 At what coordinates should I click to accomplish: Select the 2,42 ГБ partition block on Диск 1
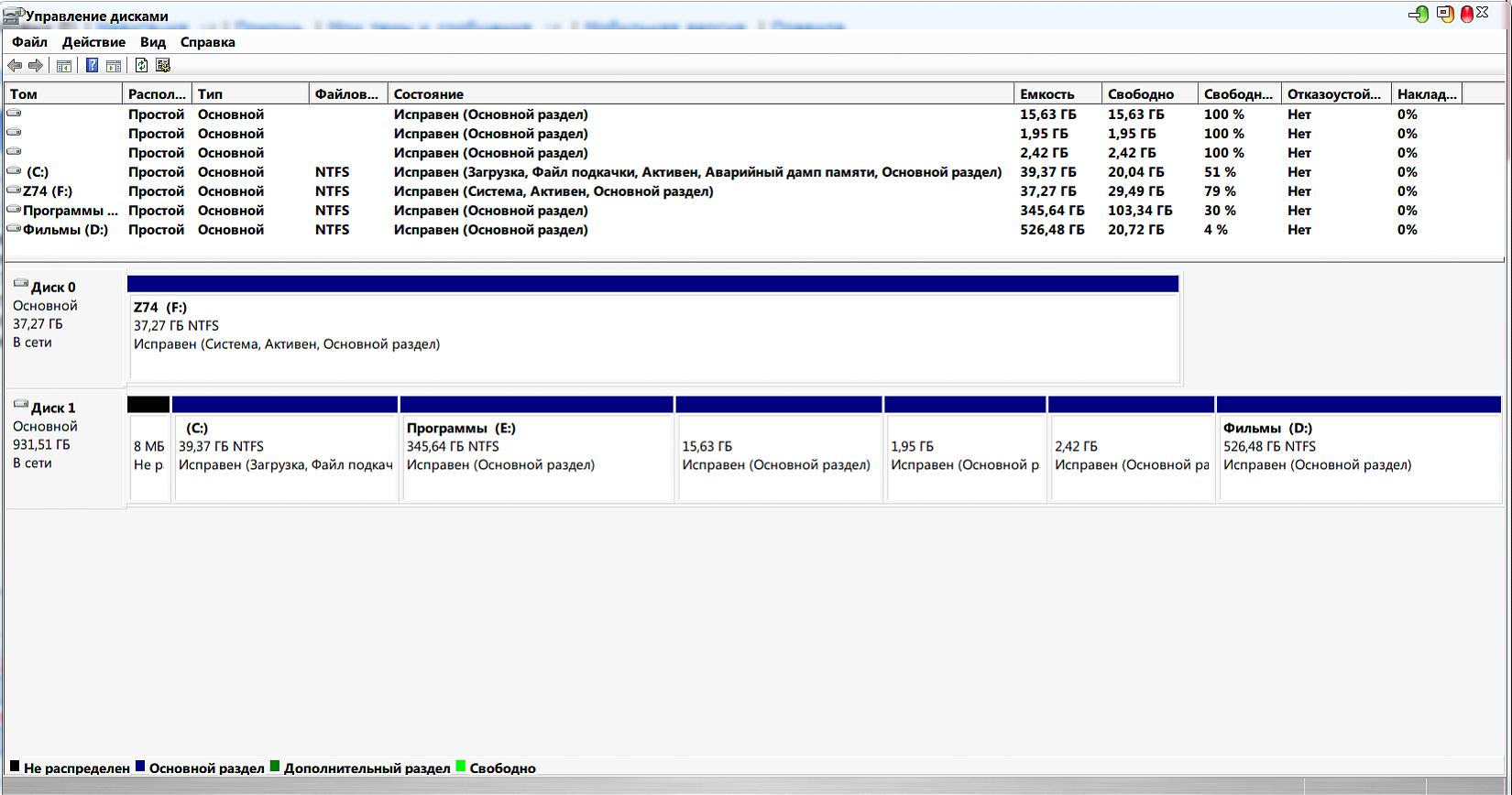pyautogui.click(x=1132, y=449)
